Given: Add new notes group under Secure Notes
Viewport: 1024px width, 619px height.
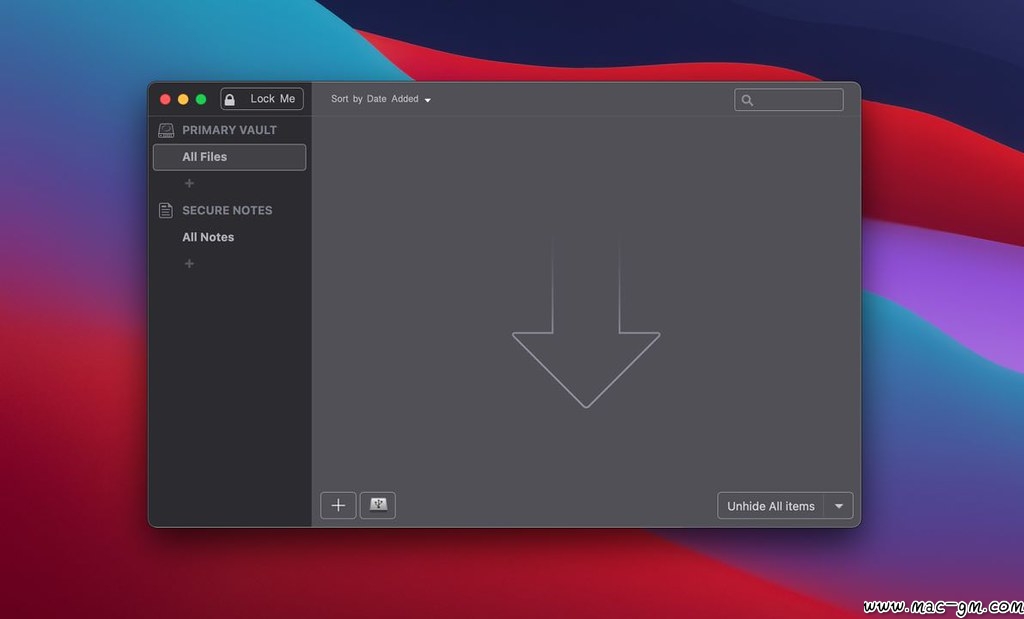Looking at the screenshot, I should [x=189, y=264].
